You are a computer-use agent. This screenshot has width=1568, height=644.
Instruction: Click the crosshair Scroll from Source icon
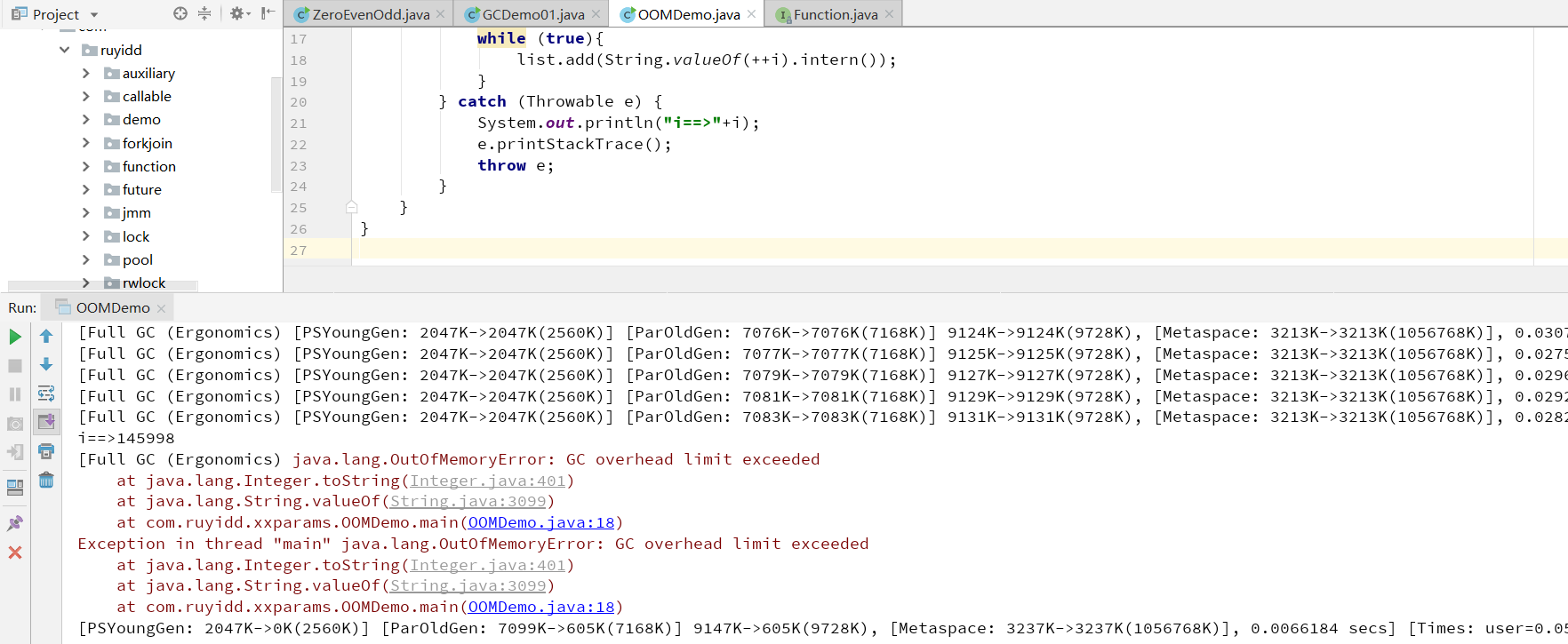click(180, 13)
